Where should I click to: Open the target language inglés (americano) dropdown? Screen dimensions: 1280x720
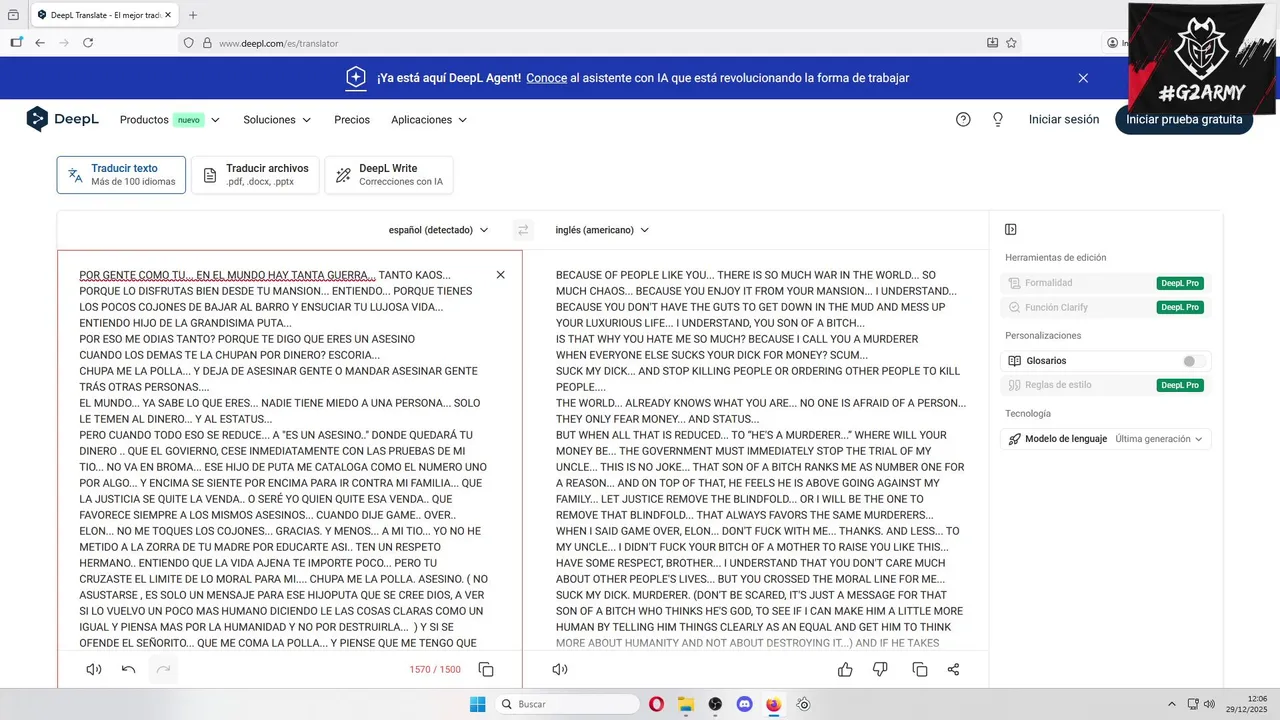[603, 230]
